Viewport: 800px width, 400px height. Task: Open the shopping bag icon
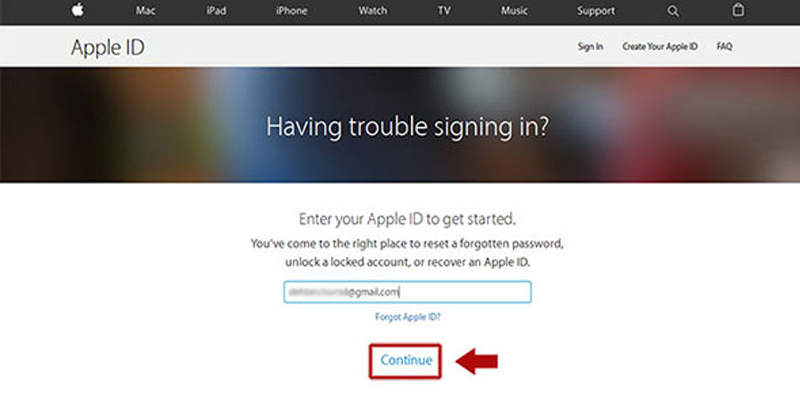[738, 10]
